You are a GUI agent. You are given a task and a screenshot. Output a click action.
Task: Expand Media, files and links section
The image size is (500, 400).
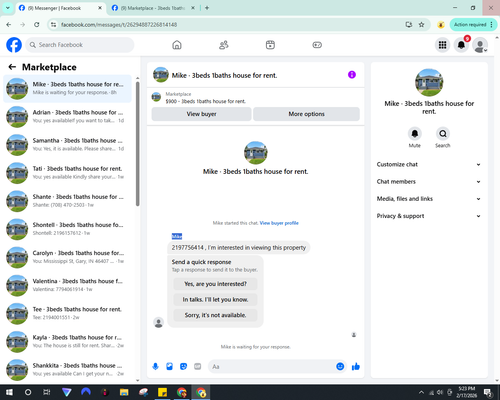[x=429, y=199]
